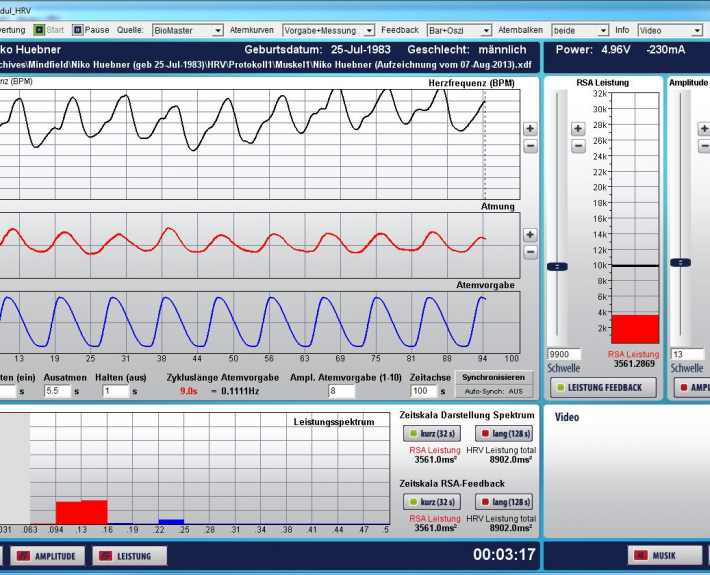
Task: Open the Quelle BioMaster dropdown
Action: point(187,30)
